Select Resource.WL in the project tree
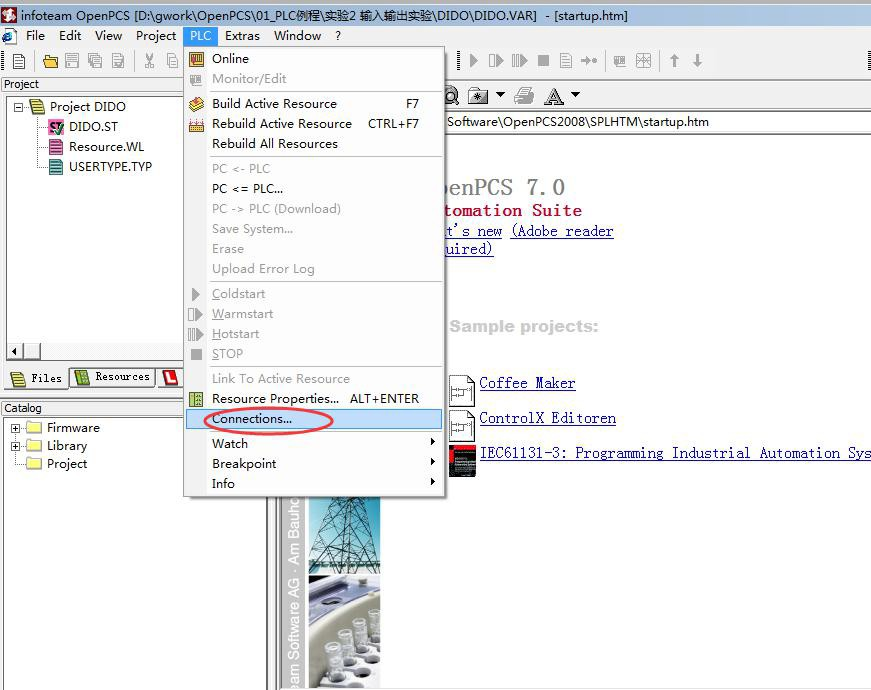 click(105, 147)
